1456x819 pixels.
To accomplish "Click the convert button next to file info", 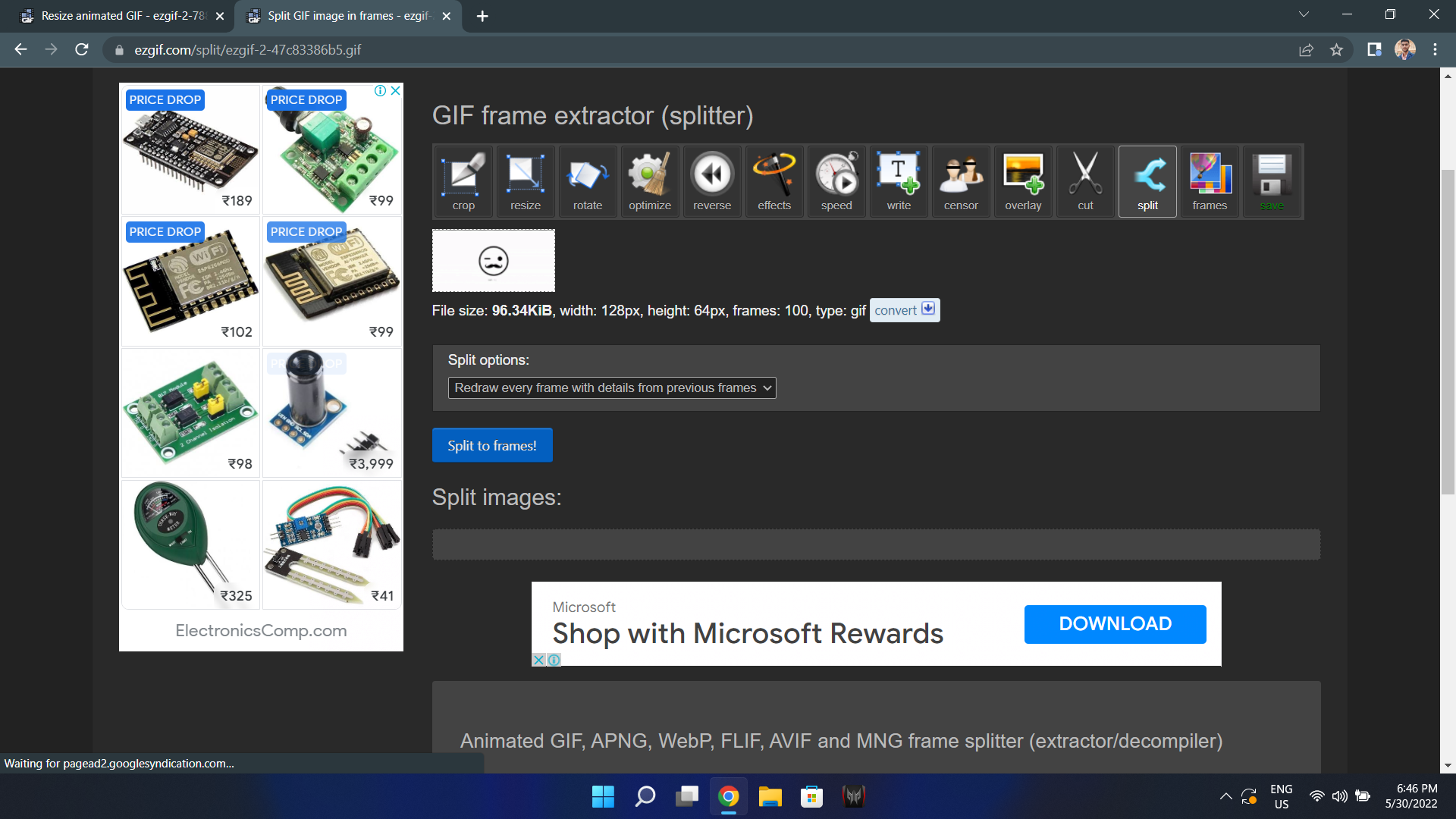I will click(x=903, y=310).
